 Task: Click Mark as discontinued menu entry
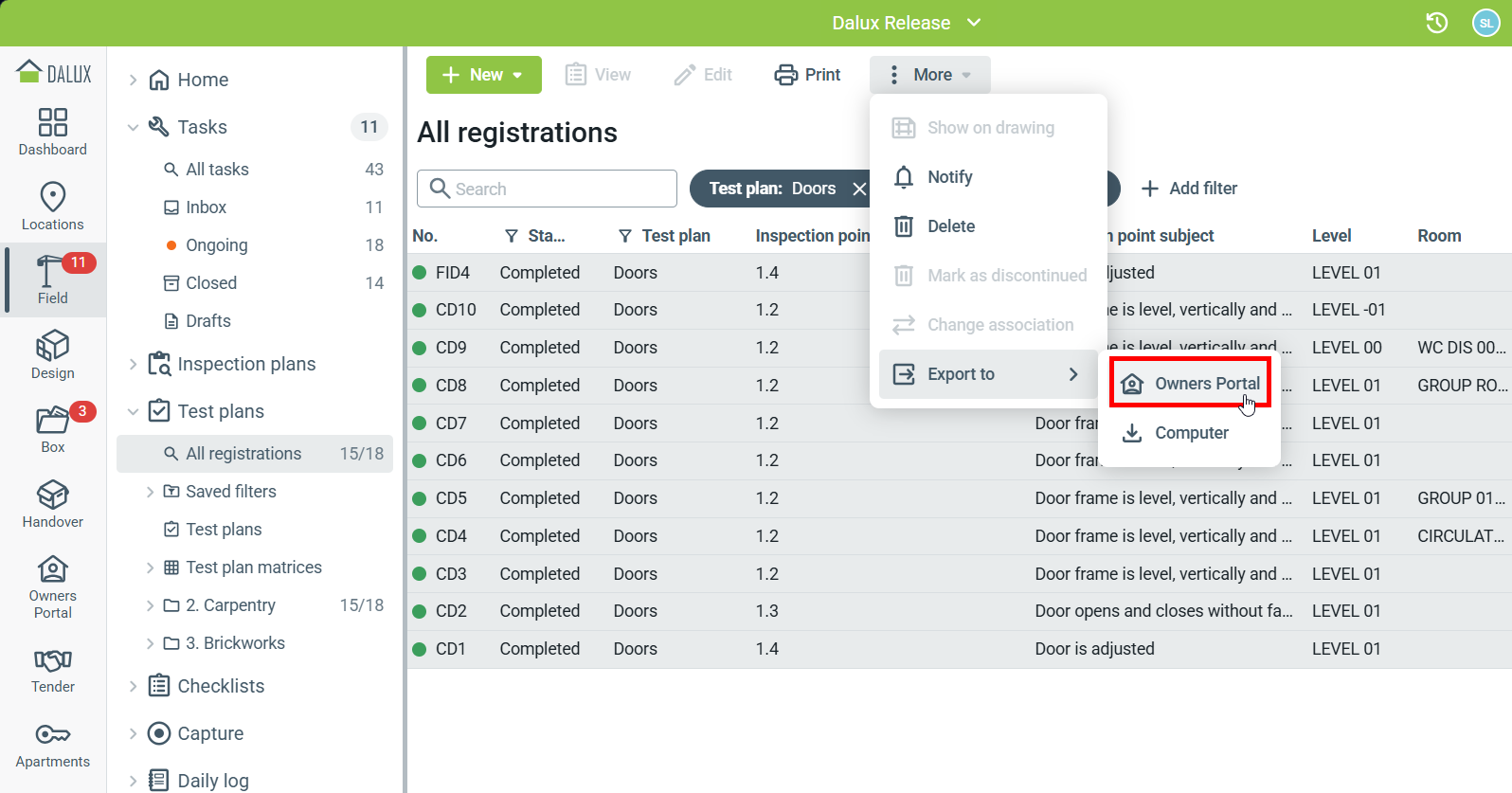point(988,276)
